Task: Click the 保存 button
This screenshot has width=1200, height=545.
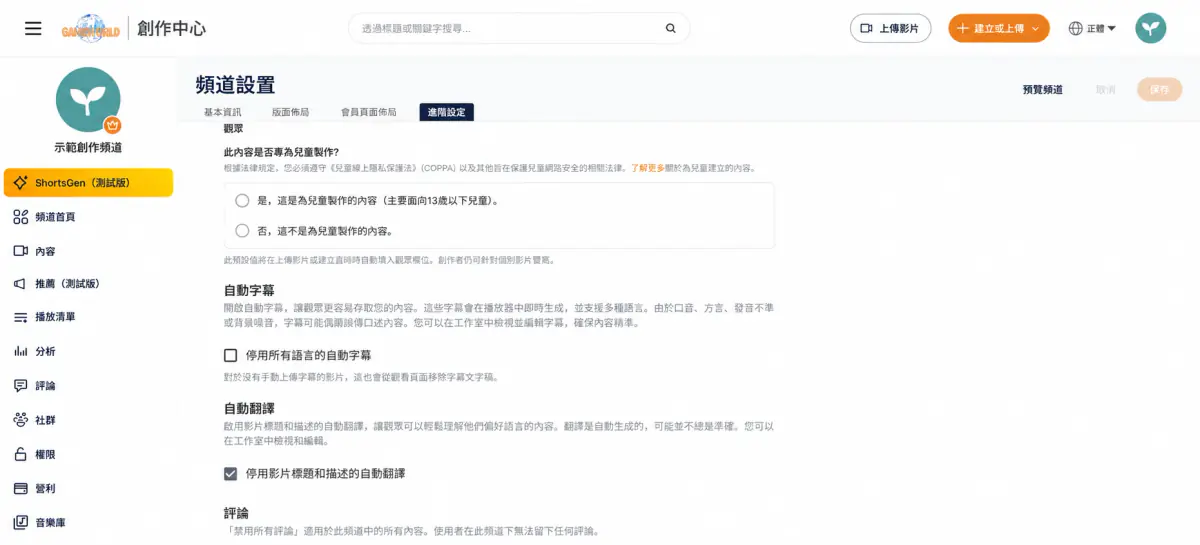Action: tap(1159, 90)
